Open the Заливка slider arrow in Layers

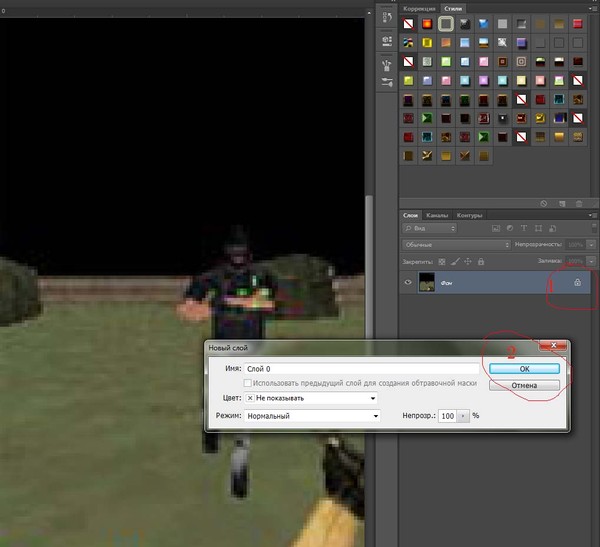point(592,261)
